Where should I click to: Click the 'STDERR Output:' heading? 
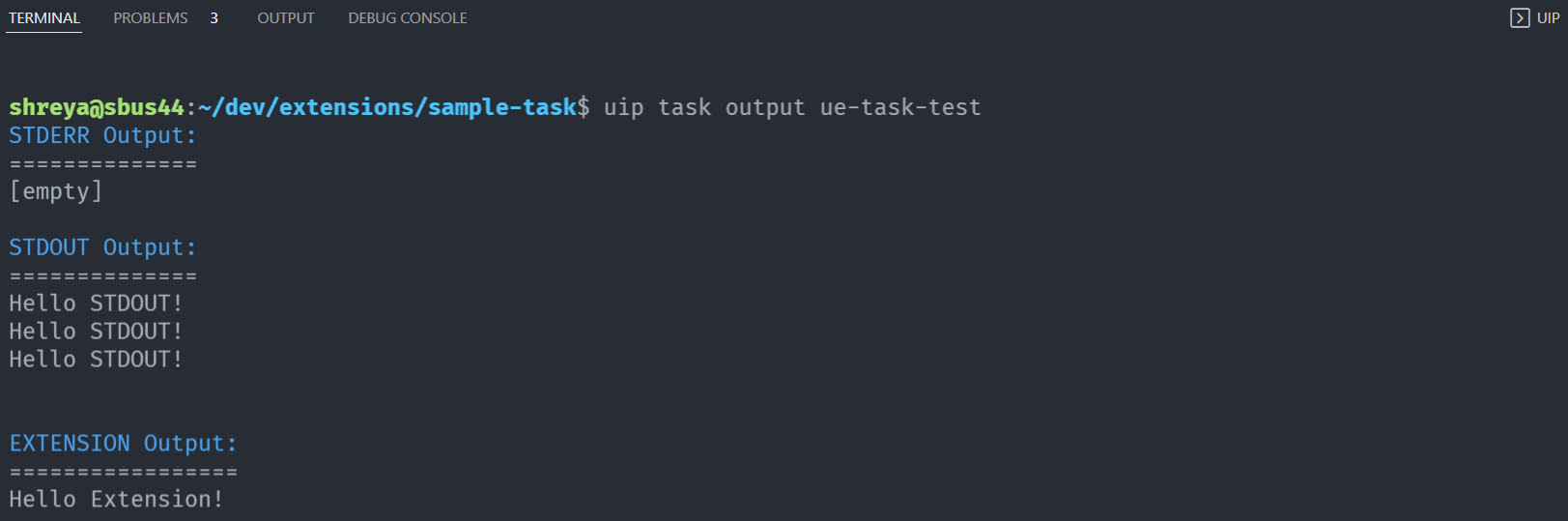102,135
